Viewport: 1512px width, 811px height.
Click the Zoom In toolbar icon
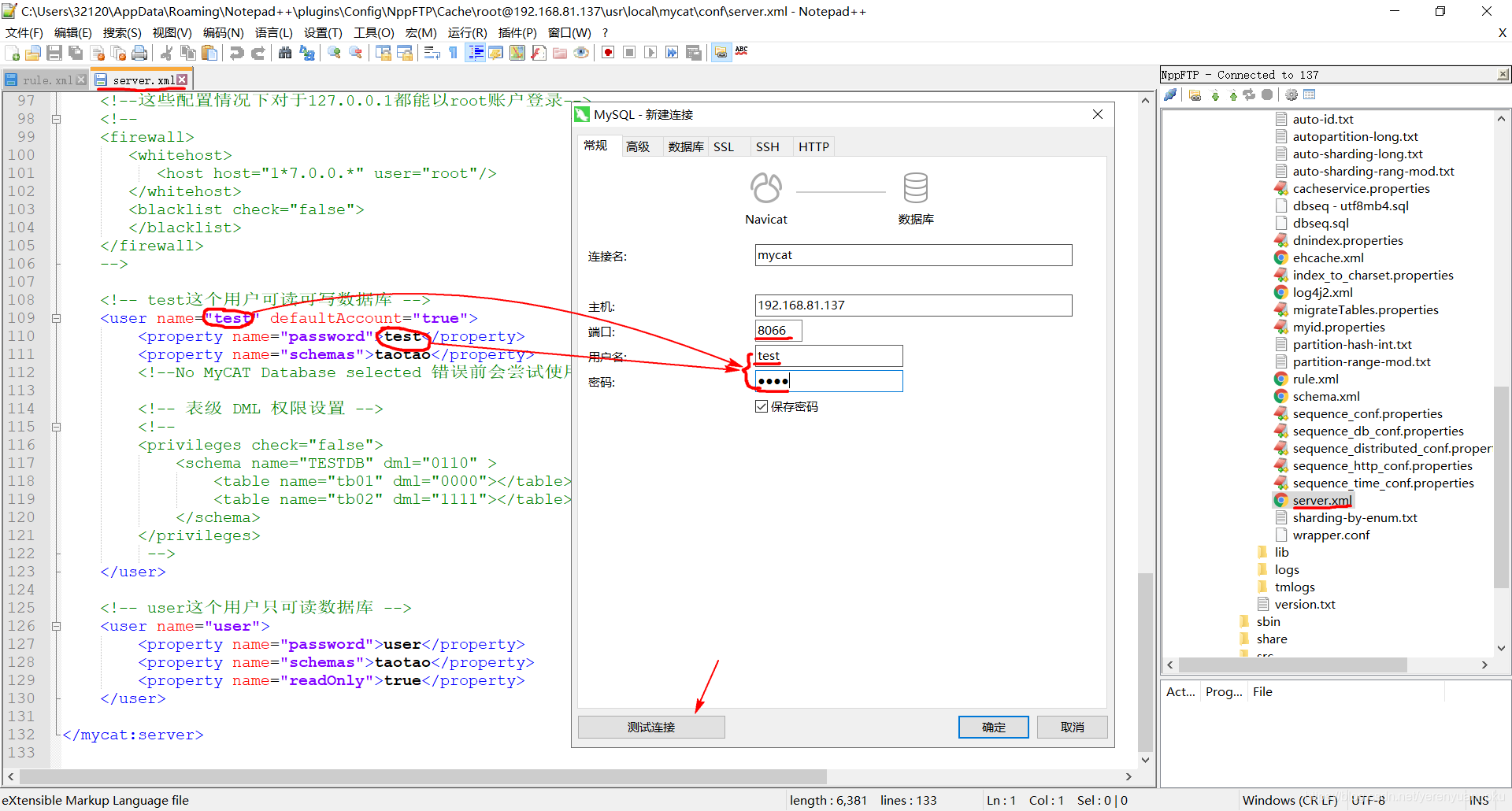pyautogui.click(x=335, y=53)
